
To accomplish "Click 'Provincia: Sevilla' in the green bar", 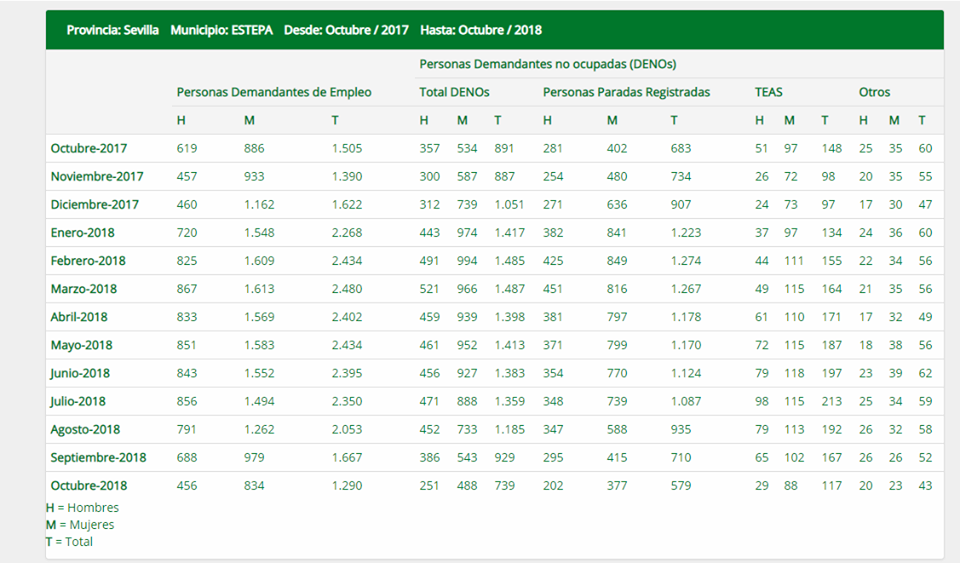I will coord(112,30).
